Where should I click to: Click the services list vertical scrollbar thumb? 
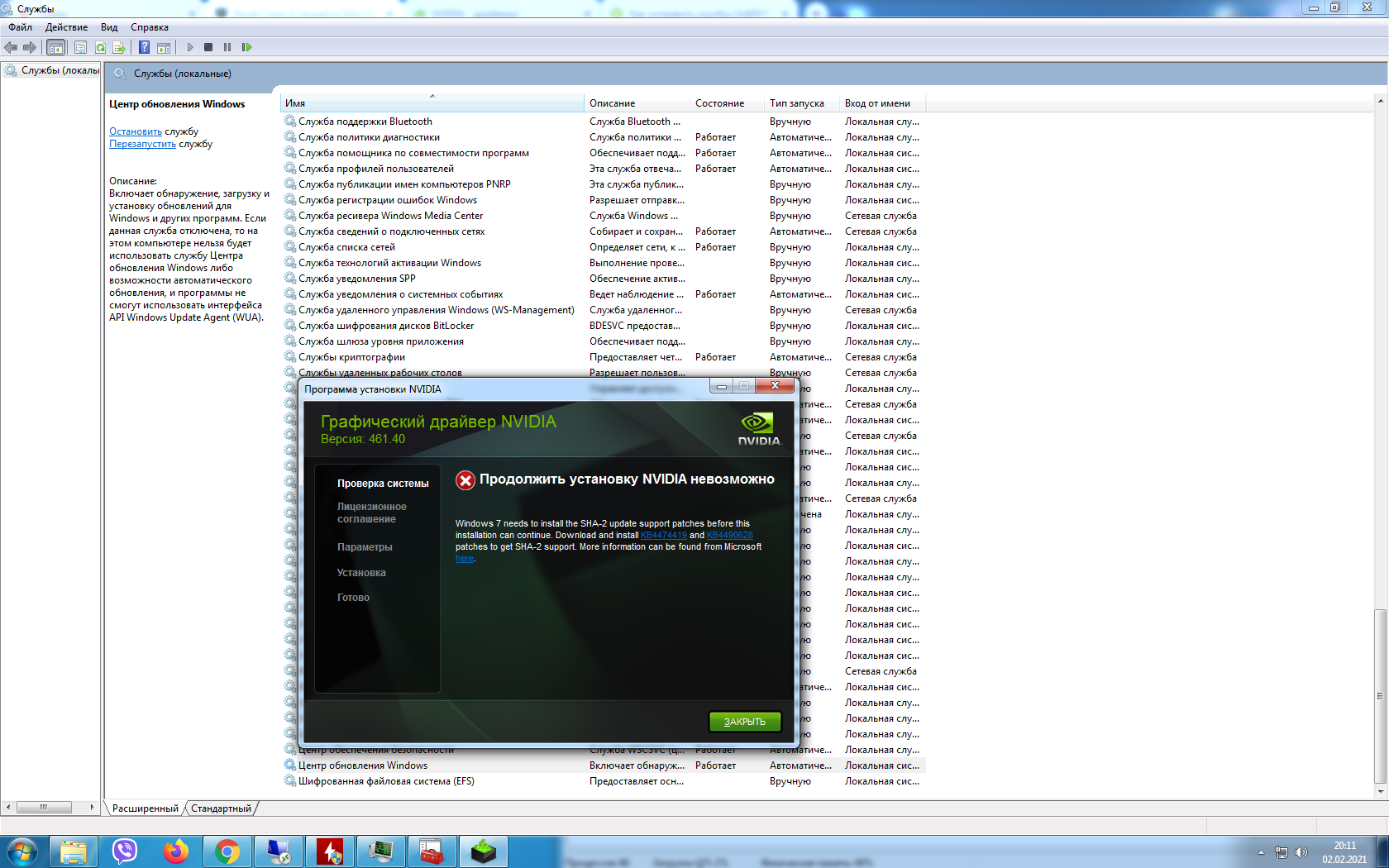(1379, 696)
